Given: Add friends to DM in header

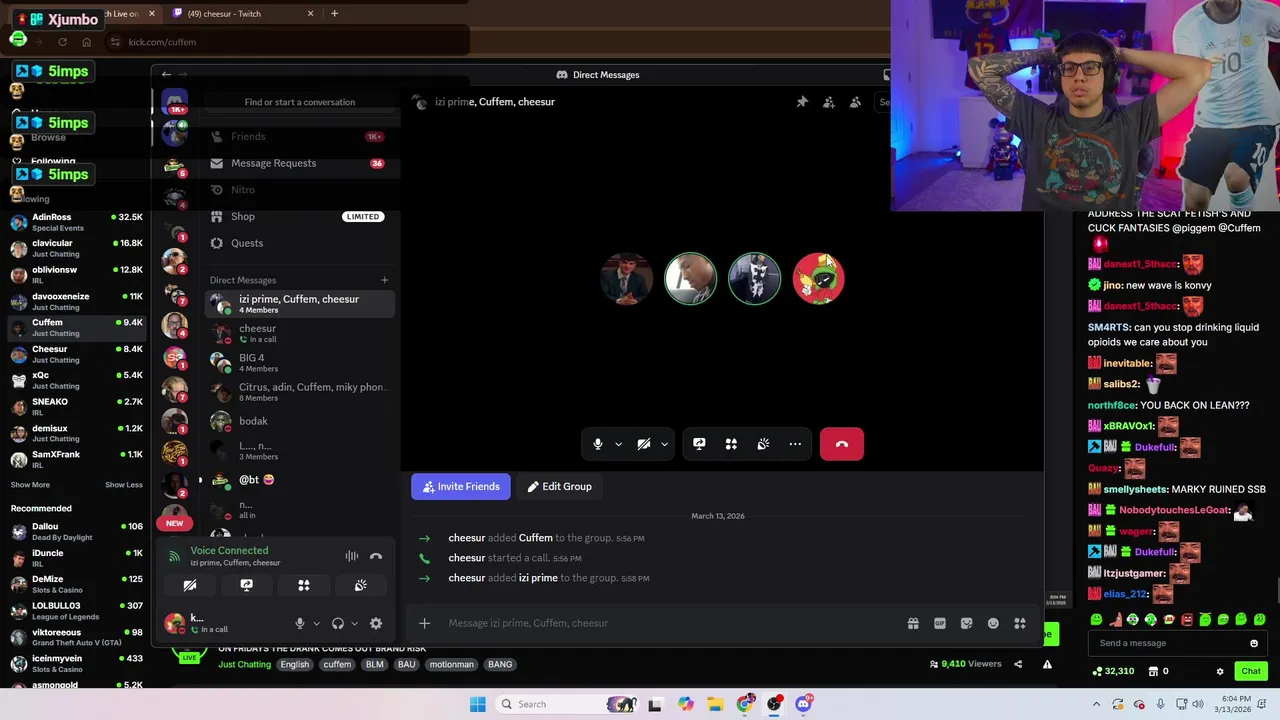Looking at the screenshot, I should point(829,102).
